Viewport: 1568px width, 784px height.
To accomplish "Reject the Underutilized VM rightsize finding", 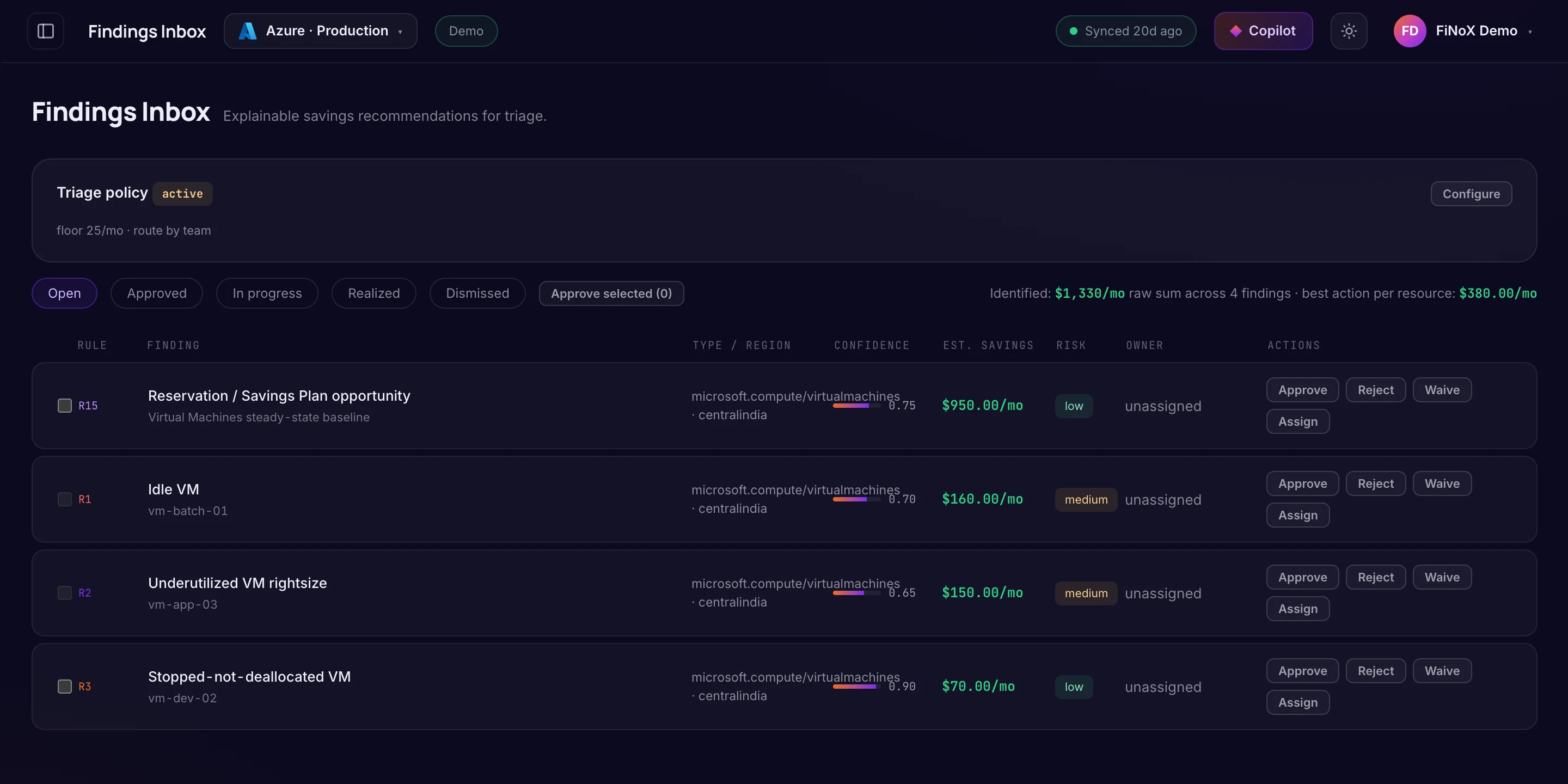I will pos(1376,578).
